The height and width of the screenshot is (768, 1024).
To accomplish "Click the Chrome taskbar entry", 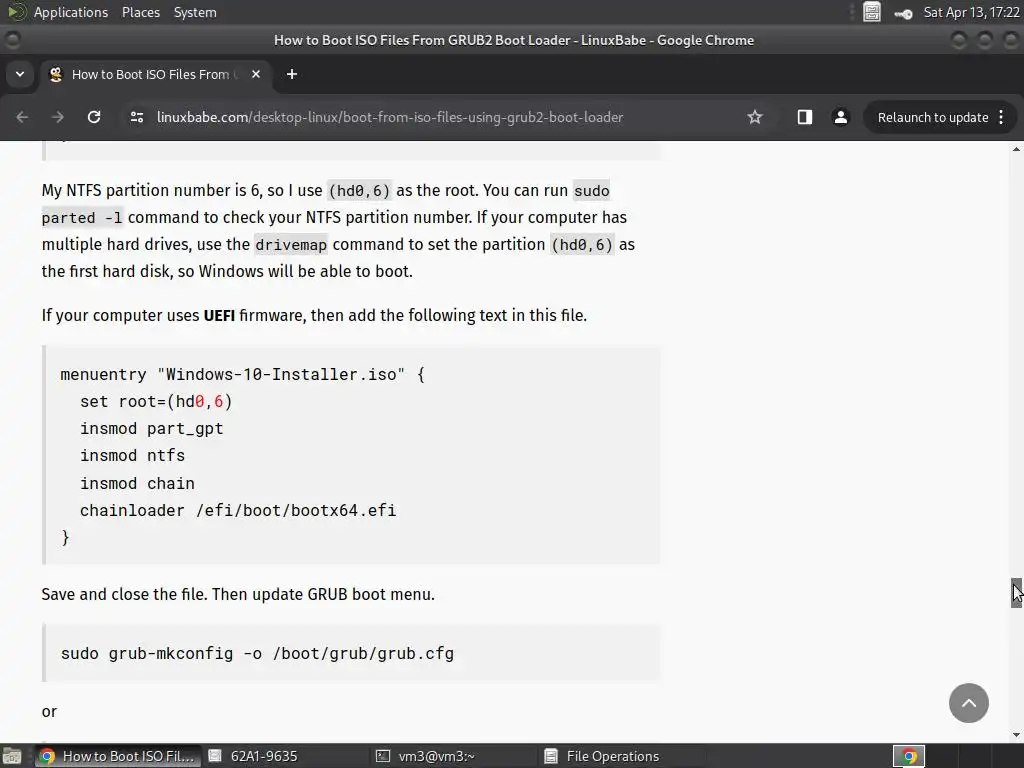I will click(118, 756).
